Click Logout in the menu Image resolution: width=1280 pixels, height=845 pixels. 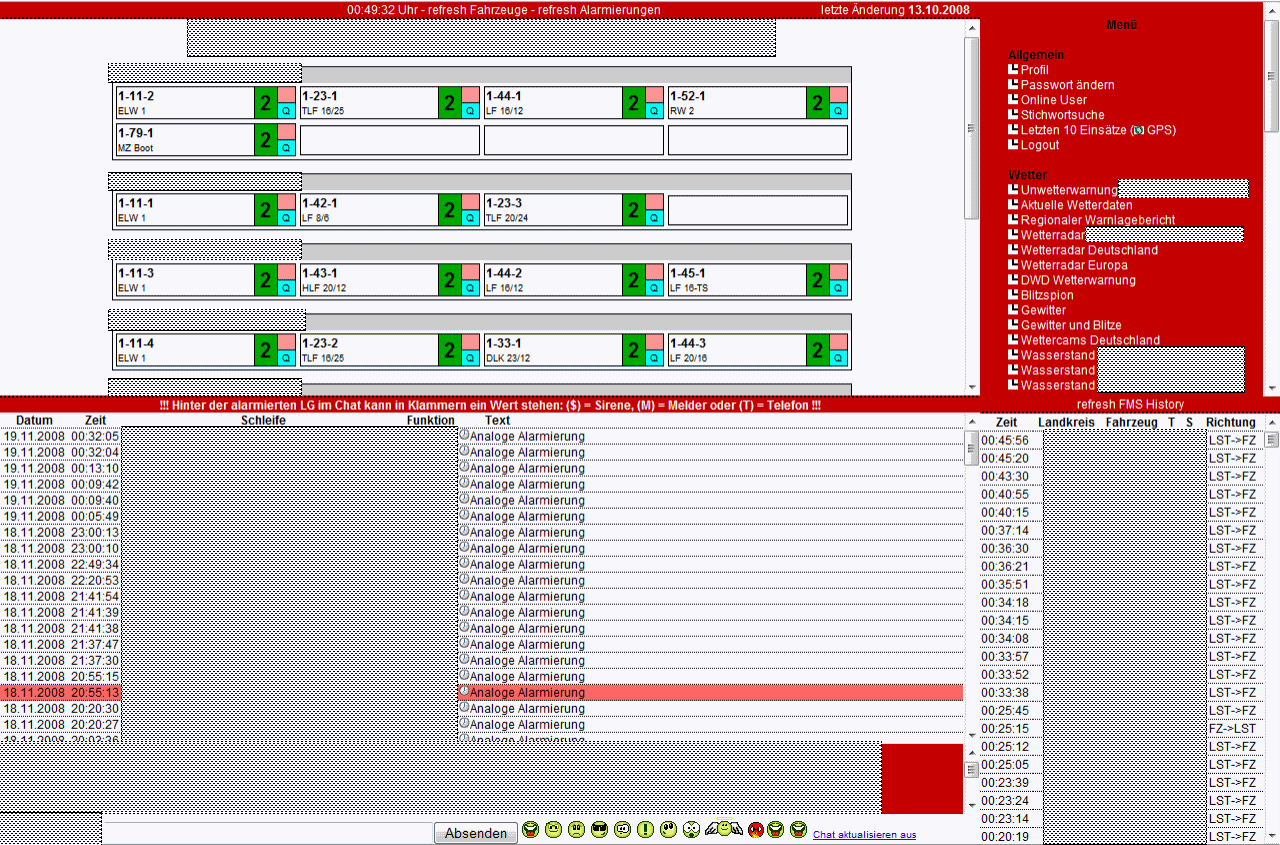click(x=1040, y=145)
